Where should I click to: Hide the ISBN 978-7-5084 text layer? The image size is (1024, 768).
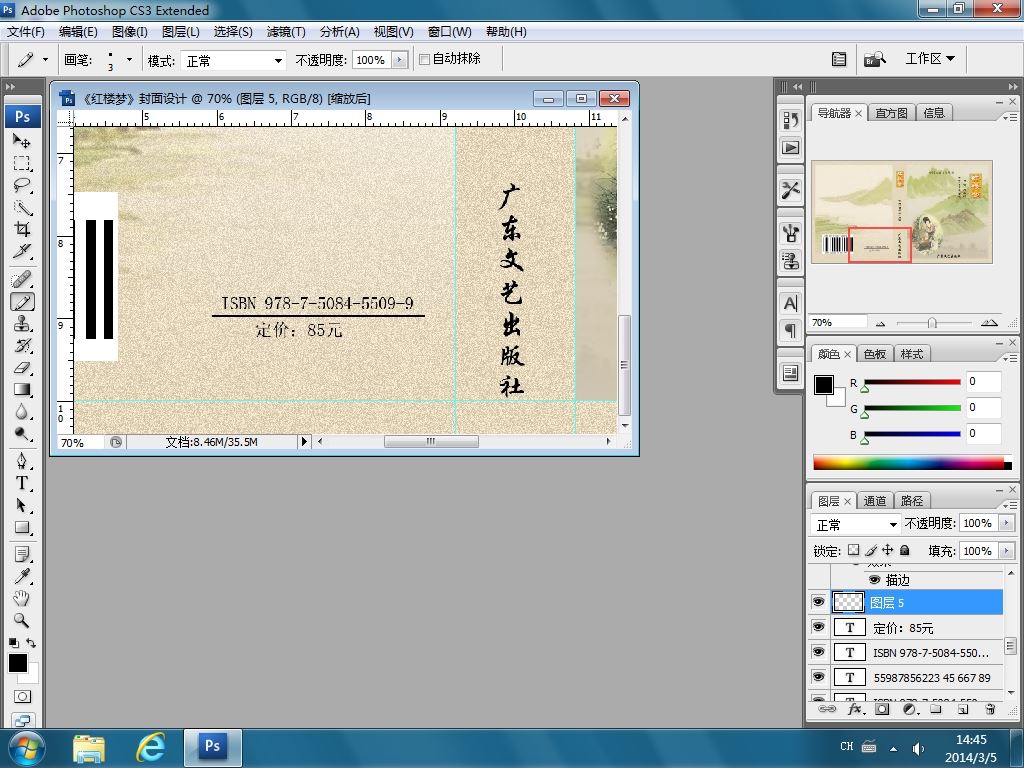click(818, 652)
